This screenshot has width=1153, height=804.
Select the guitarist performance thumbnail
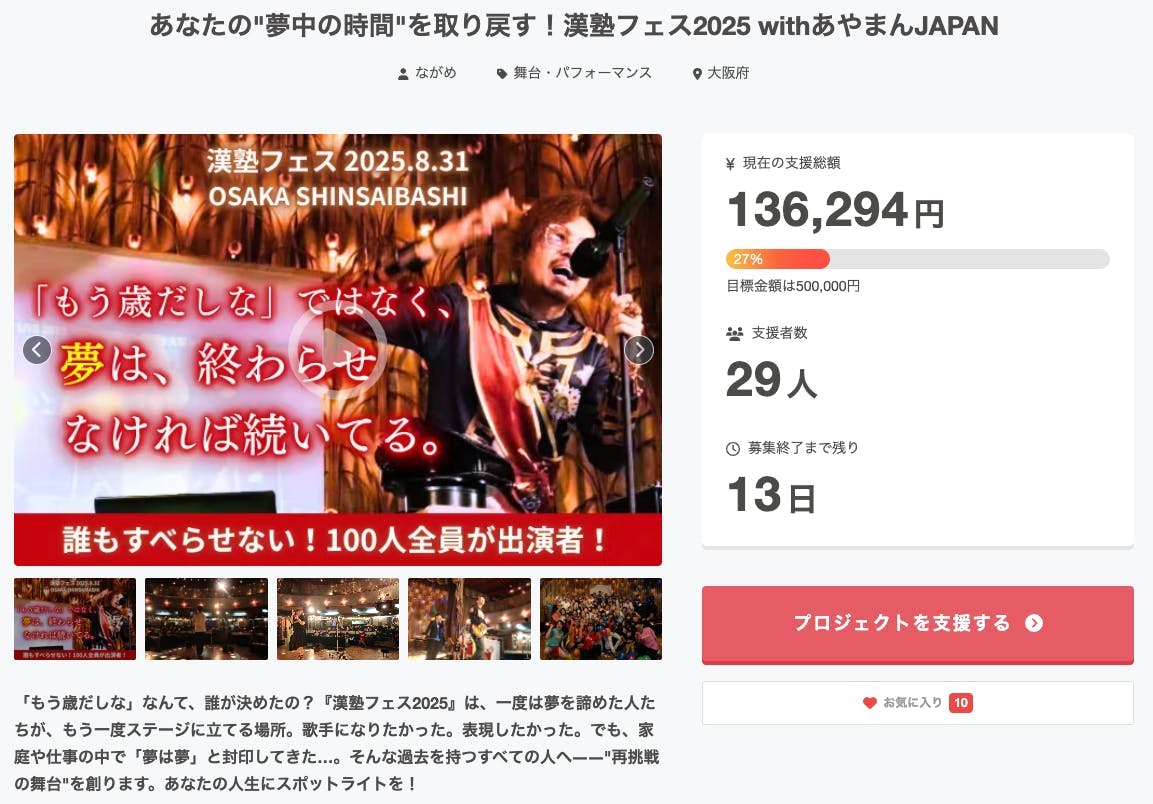[x=469, y=619]
